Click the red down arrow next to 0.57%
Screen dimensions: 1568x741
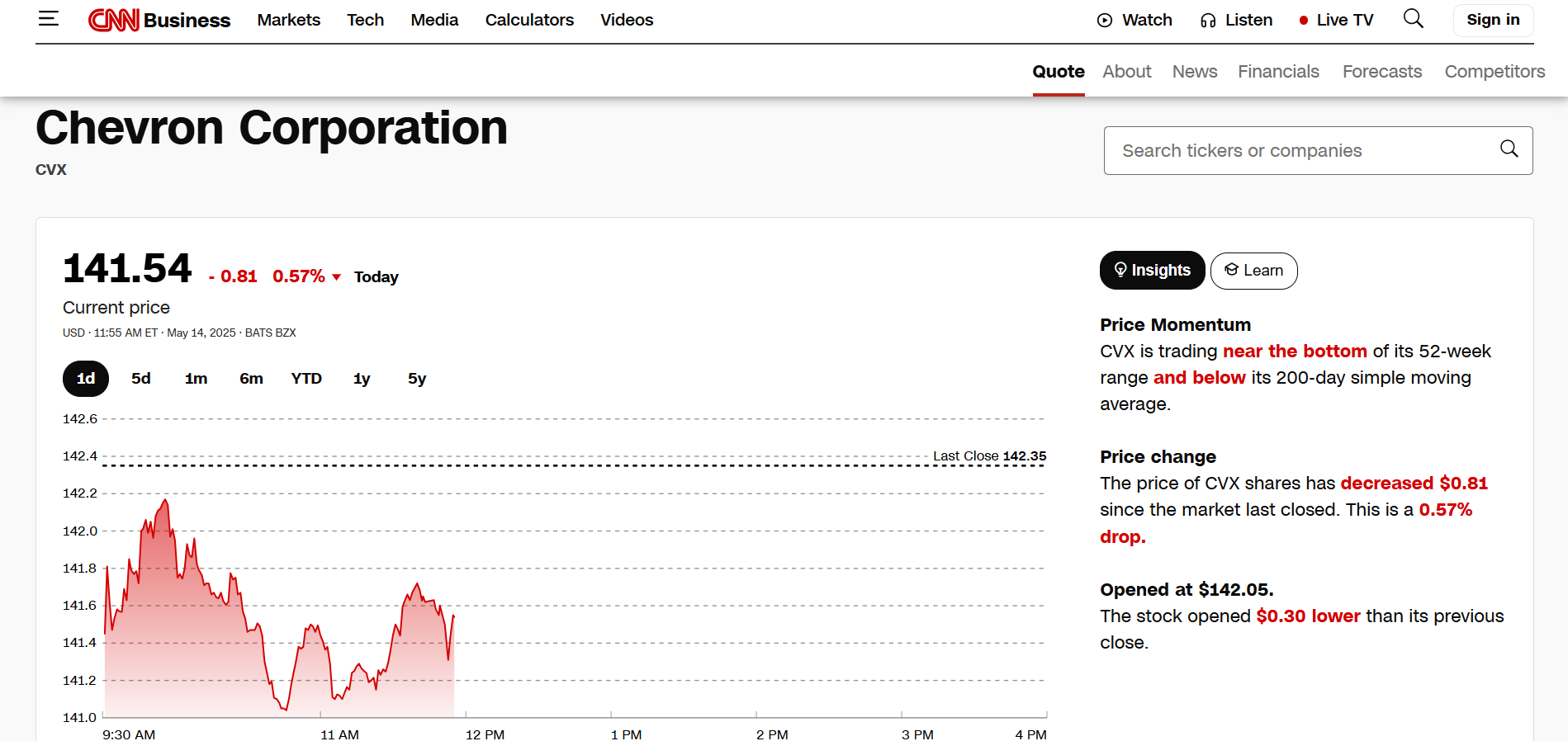point(337,277)
